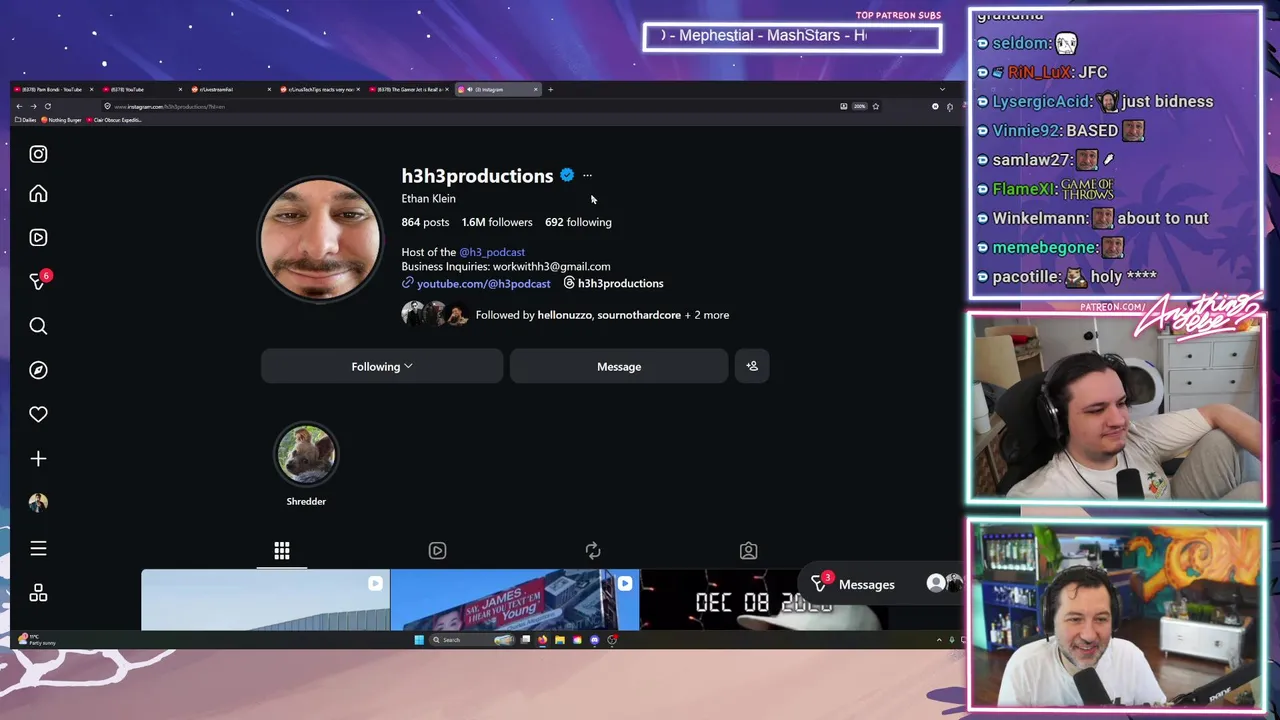The height and width of the screenshot is (720, 1280).
Task: Expand the Following dropdown button
Action: [382, 366]
